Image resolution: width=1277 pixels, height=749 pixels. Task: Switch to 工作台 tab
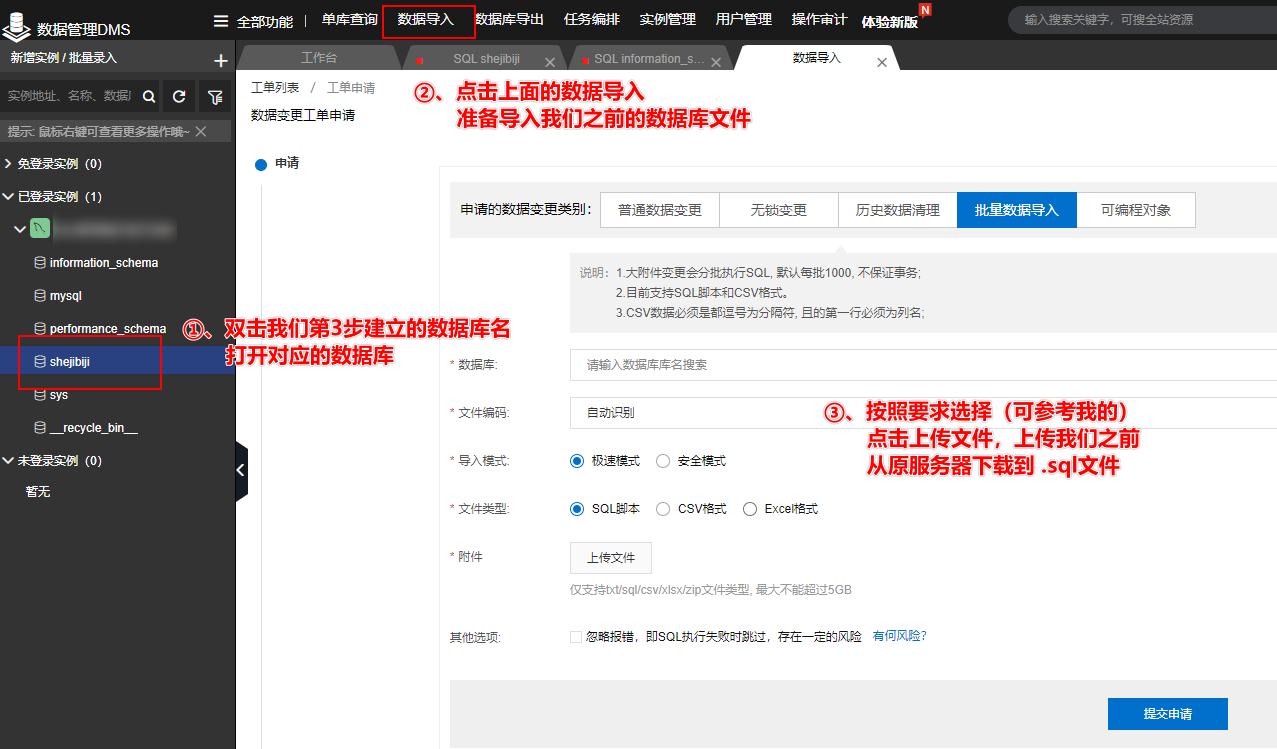319,58
